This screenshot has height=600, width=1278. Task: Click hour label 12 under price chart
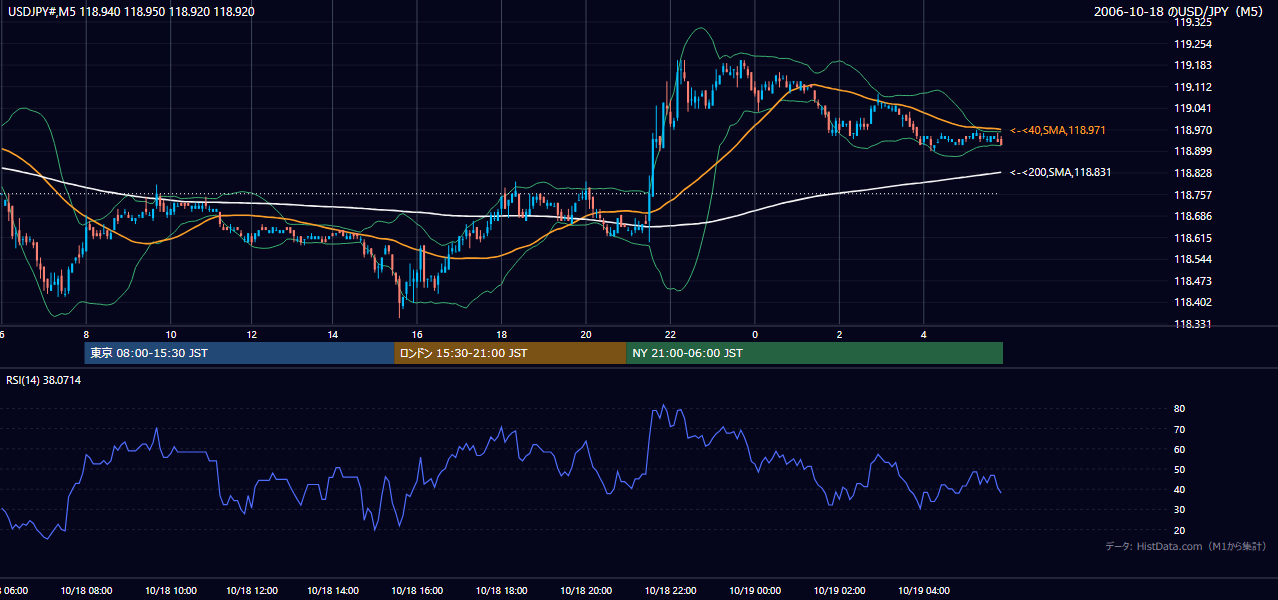point(252,334)
